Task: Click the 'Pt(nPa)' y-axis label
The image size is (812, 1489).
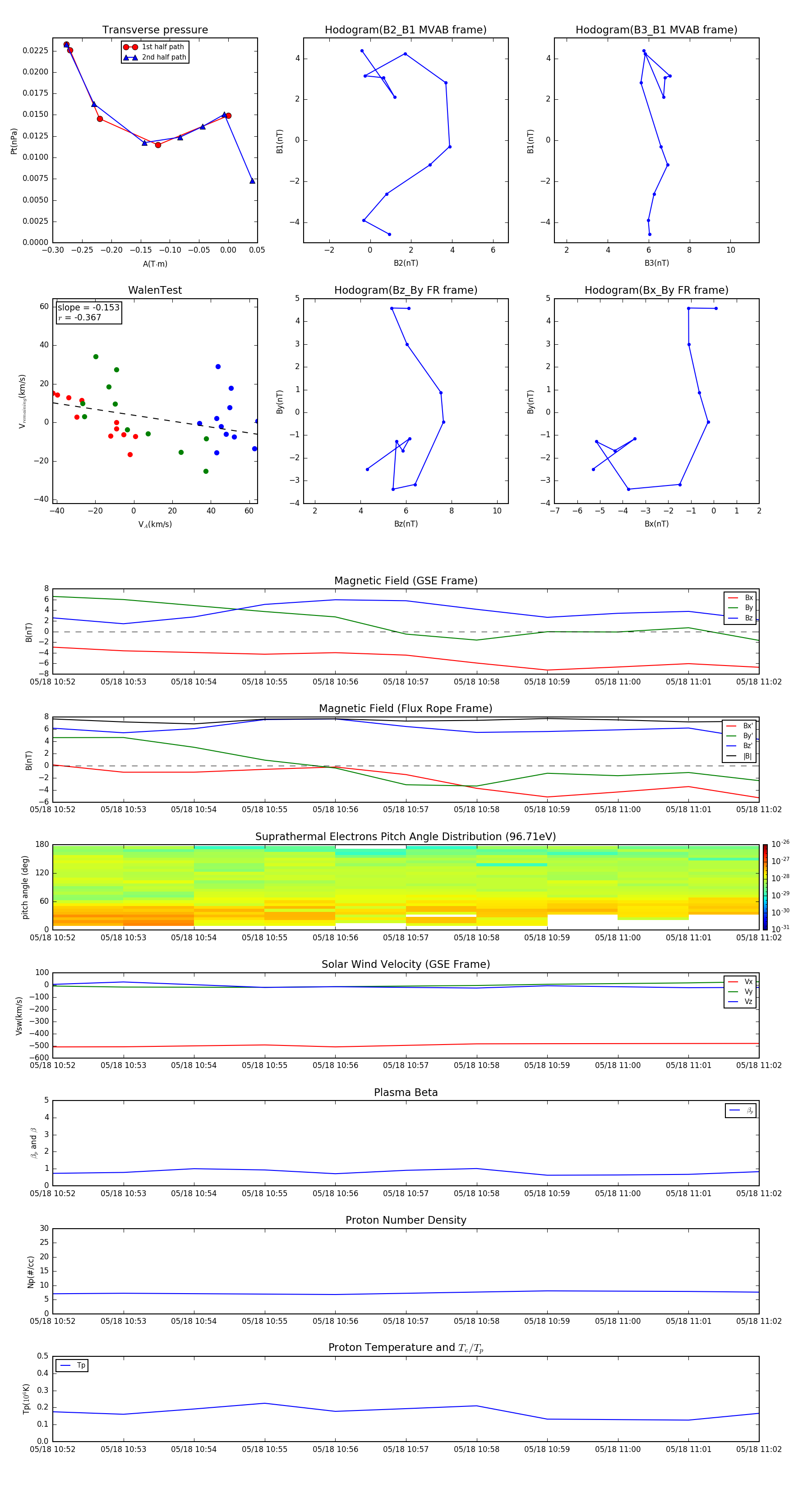Action: point(14,141)
